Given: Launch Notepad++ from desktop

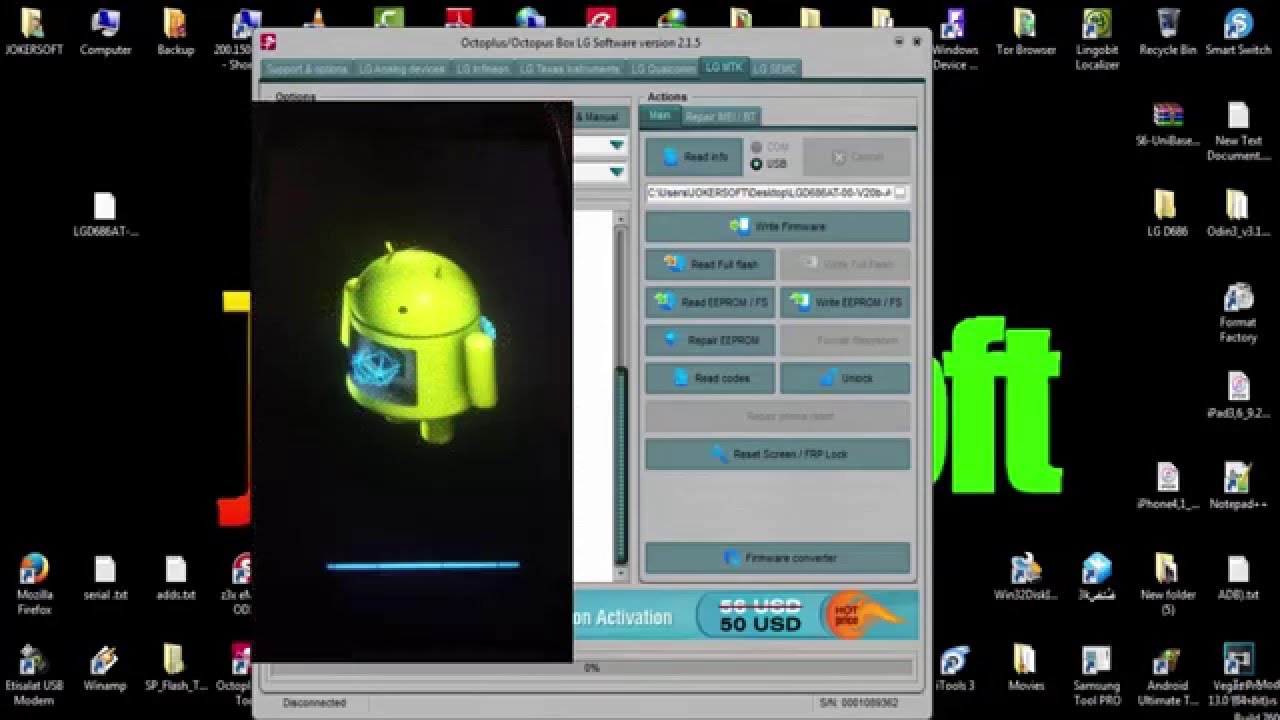Looking at the screenshot, I should (x=1238, y=486).
